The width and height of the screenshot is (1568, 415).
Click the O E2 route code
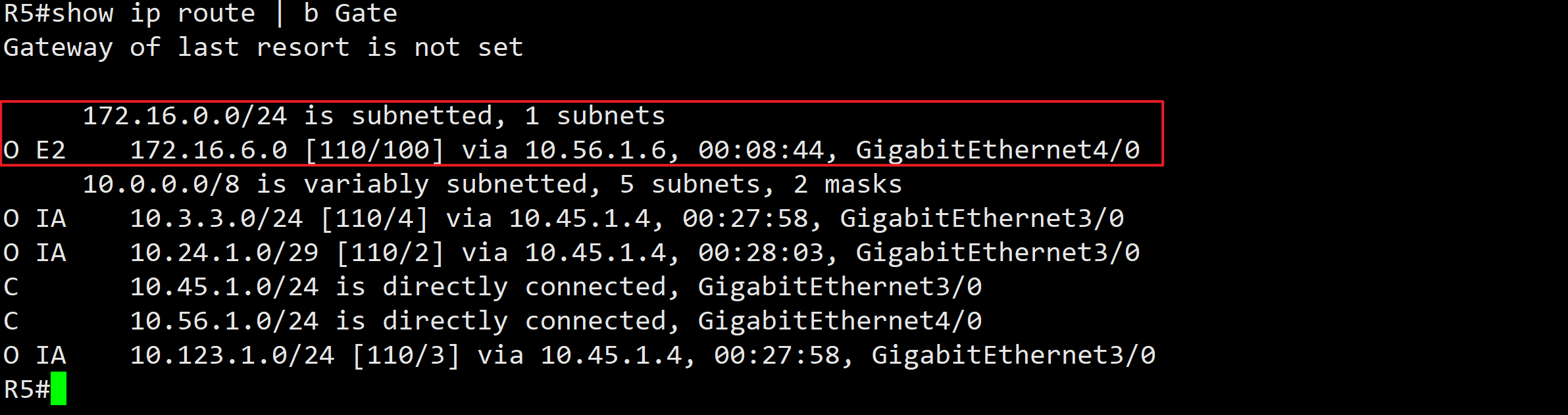click(35, 151)
